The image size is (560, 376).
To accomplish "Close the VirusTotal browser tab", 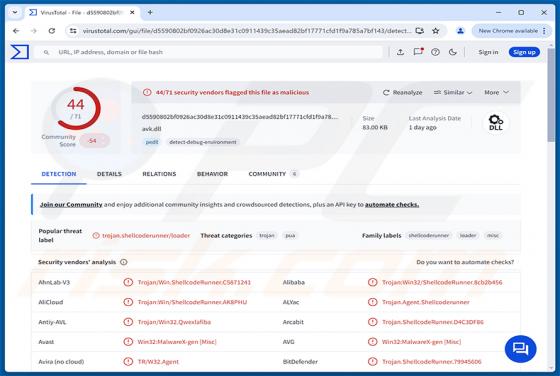I will 132,12.
